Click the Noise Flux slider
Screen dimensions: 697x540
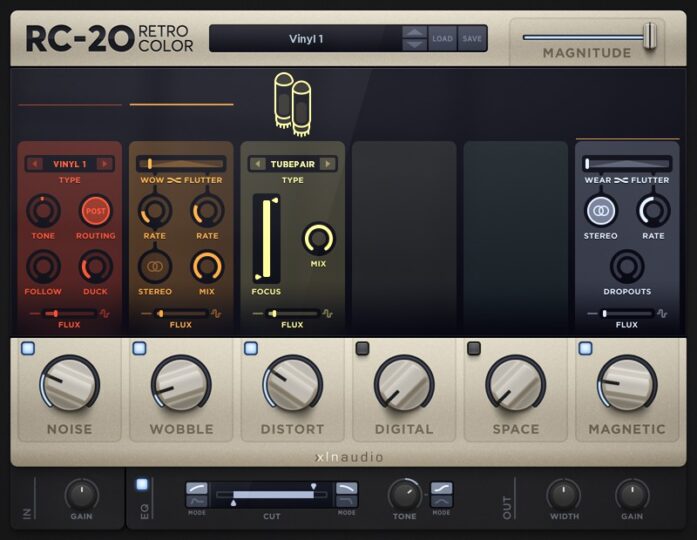pos(69,314)
